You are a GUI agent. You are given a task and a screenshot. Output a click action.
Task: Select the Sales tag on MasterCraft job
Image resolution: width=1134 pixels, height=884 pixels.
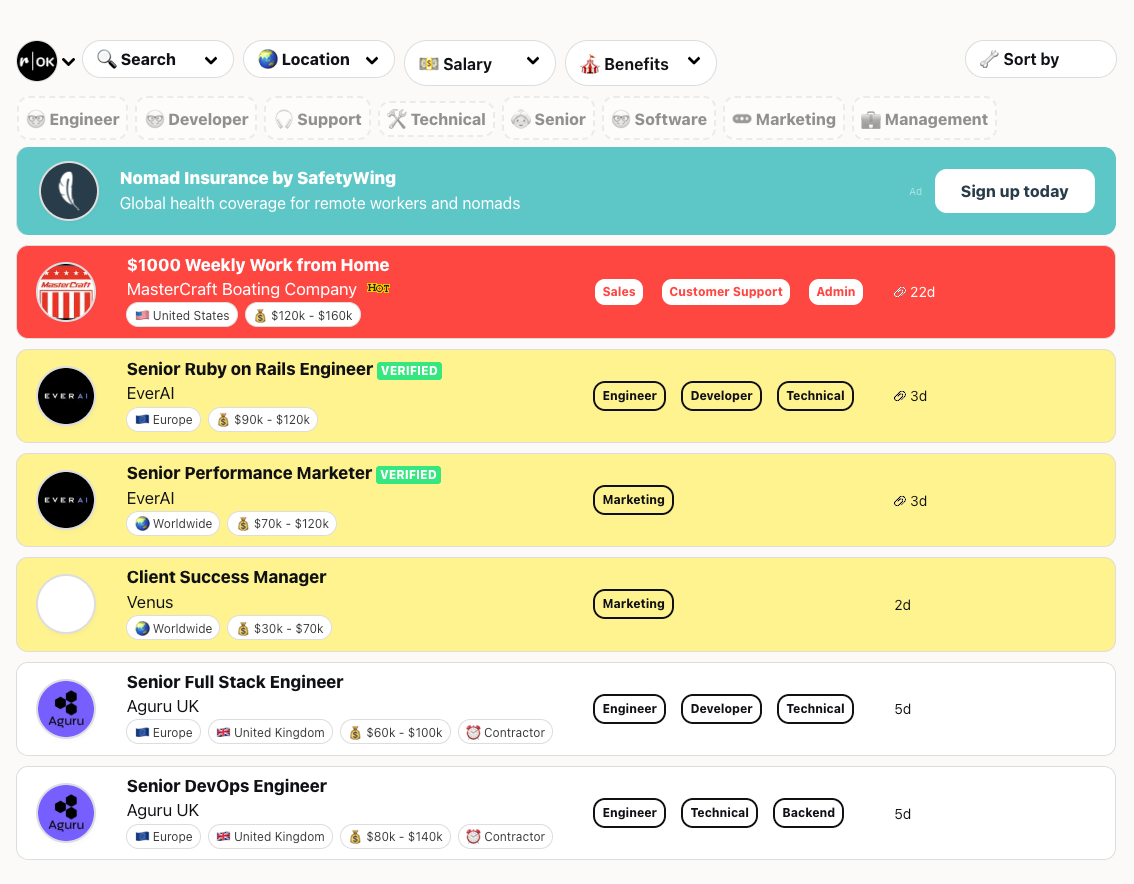tap(619, 292)
